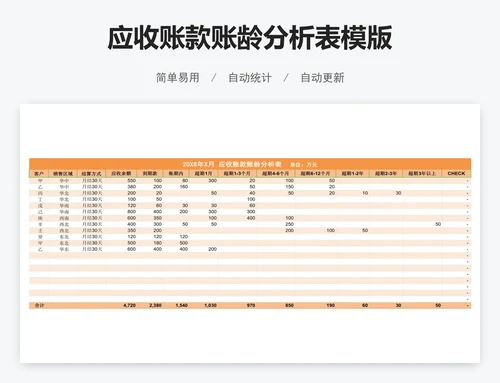The width and height of the screenshot is (500, 383).
Task: Select the 超期1月 column header
Action: [203, 173]
